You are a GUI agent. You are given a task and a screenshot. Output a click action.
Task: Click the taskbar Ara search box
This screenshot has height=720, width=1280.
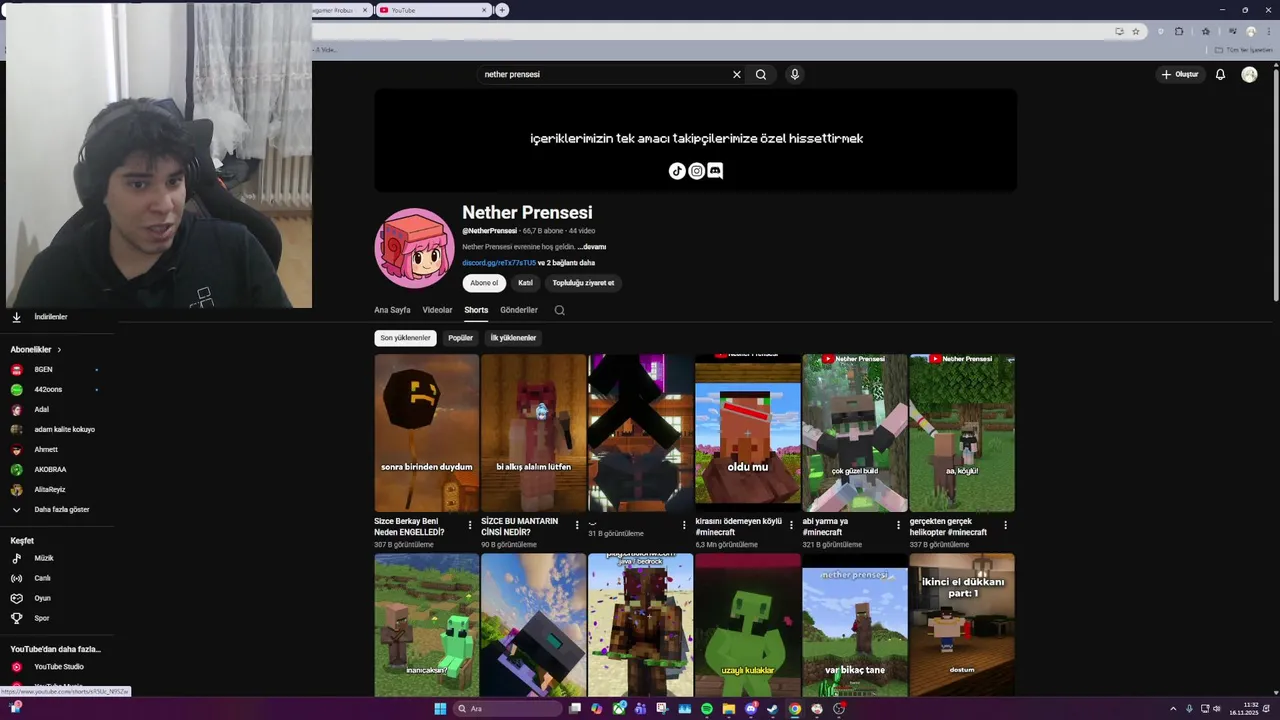click(507, 709)
